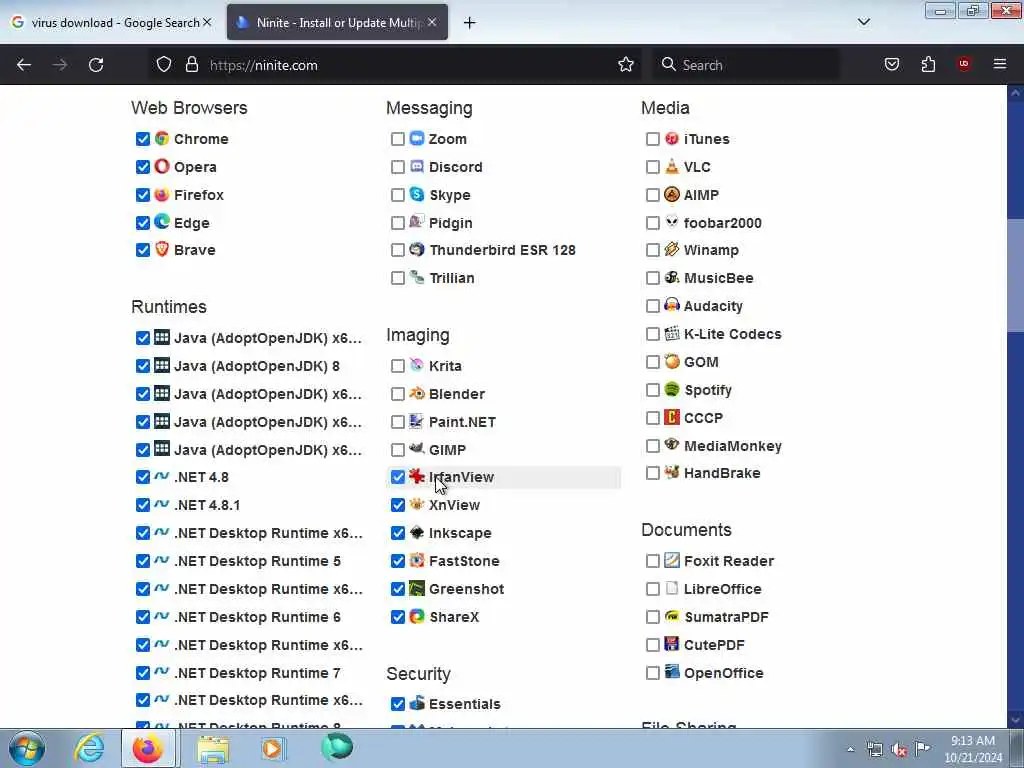The image size is (1024, 768).
Task: Close the Google Search tab
Action: (207, 22)
